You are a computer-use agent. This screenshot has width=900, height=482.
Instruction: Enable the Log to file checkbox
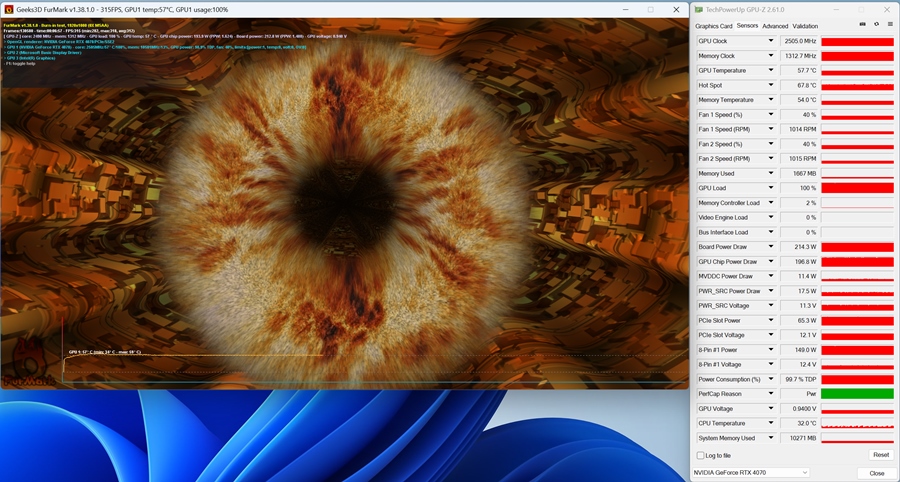pyautogui.click(x=700, y=455)
